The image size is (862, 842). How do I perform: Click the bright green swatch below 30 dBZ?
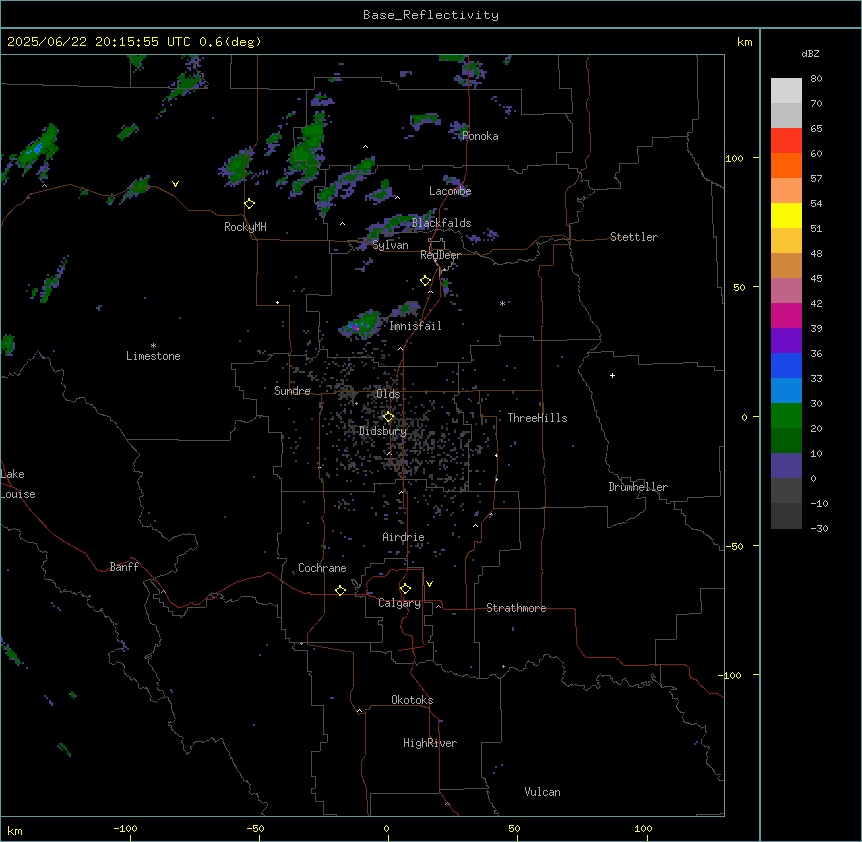pos(786,416)
